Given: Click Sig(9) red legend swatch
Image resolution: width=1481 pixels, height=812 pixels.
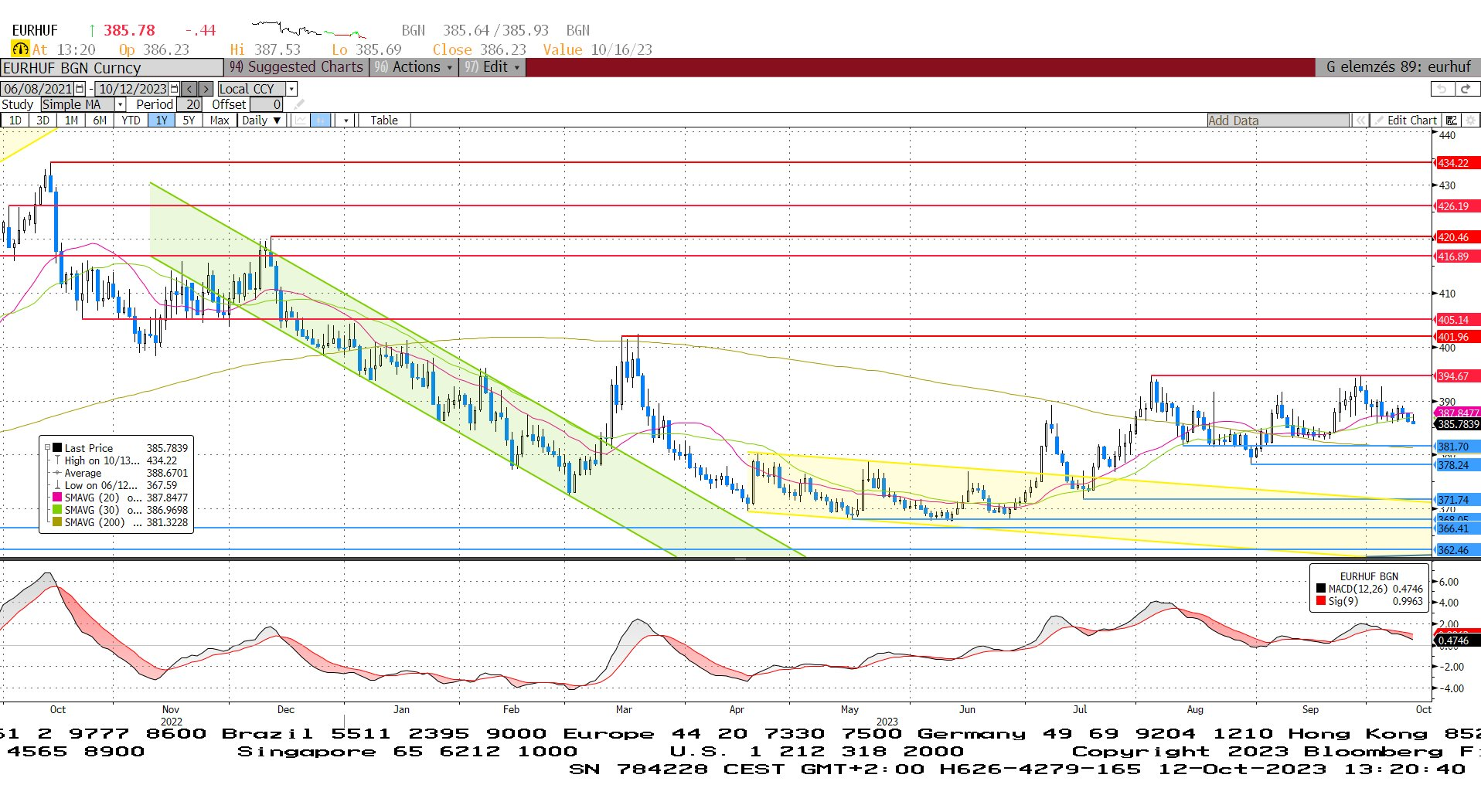Looking at the screenshot, I should [1321, 601].
